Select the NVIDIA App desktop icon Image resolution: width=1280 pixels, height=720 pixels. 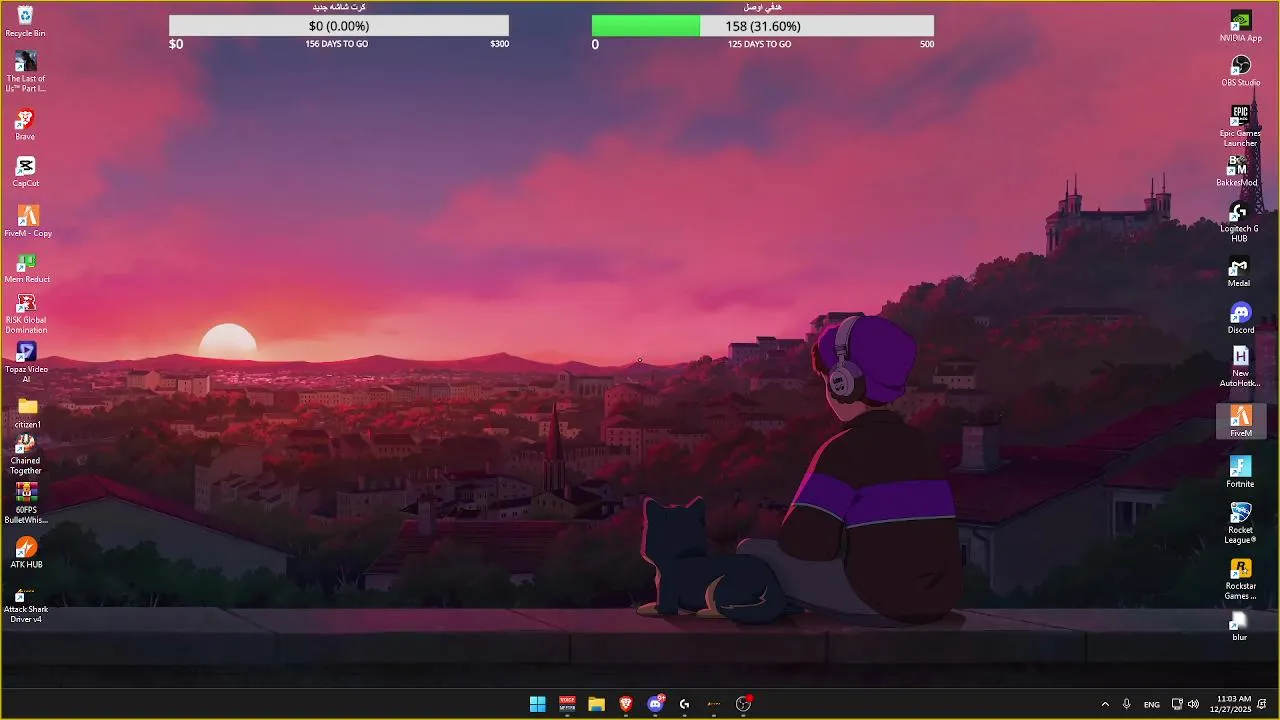coord(1240,26)
